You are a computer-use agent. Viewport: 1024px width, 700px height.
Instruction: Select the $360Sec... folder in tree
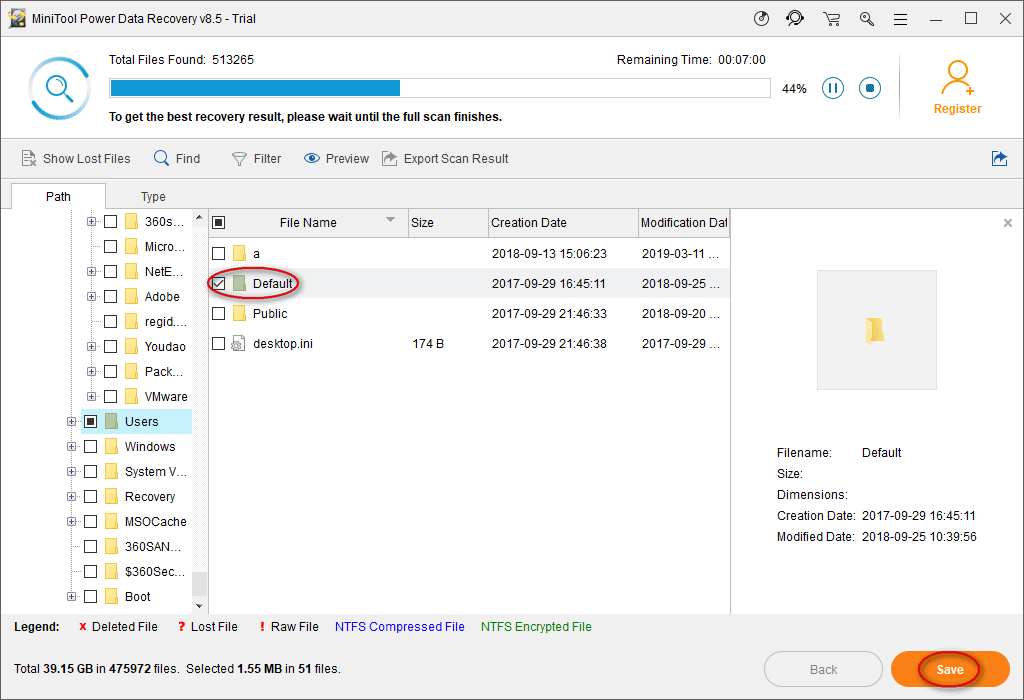coord(155,572)
